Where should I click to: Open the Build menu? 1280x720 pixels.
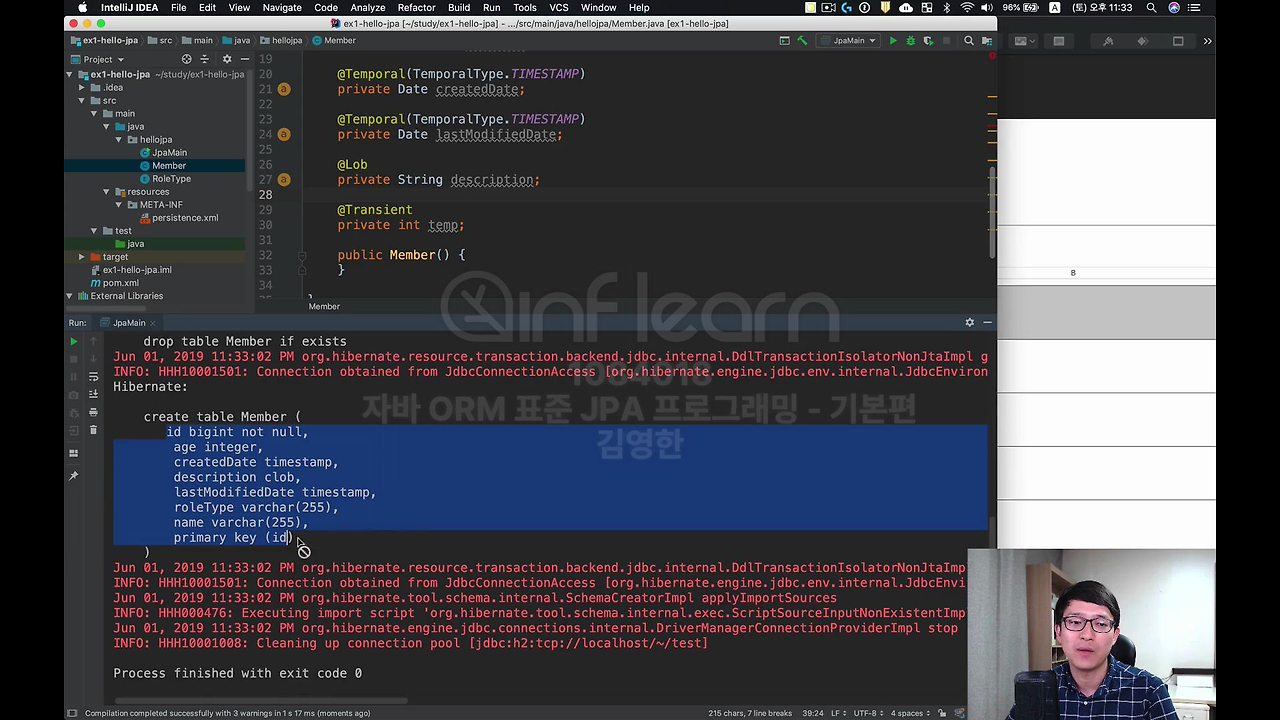coord(459,8)
